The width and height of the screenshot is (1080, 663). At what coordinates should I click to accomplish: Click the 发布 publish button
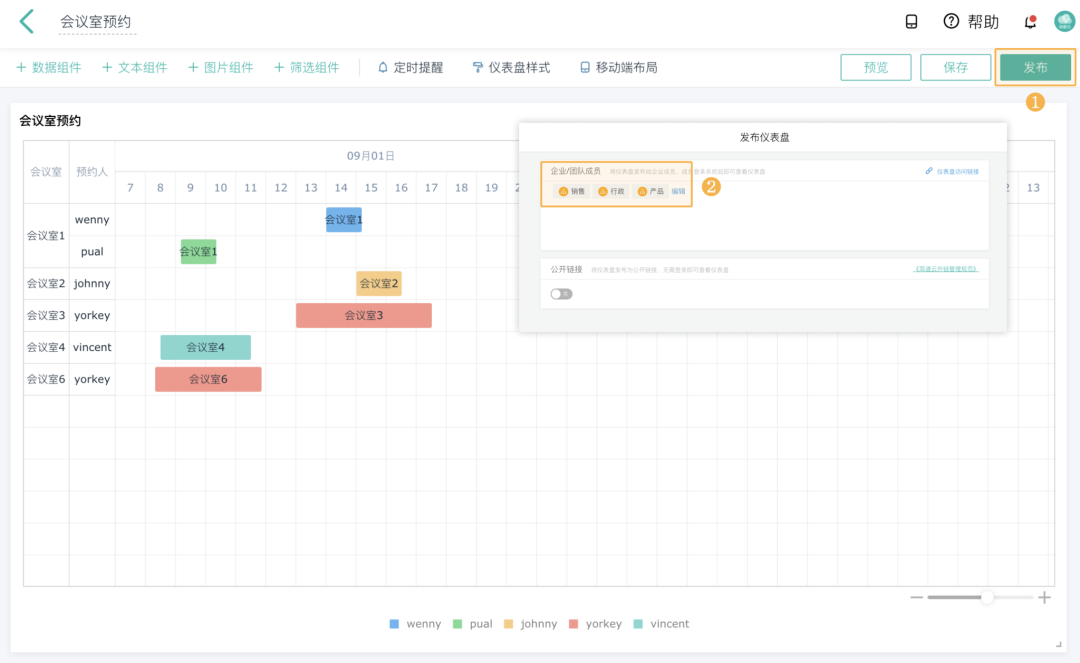(1035, 68)
